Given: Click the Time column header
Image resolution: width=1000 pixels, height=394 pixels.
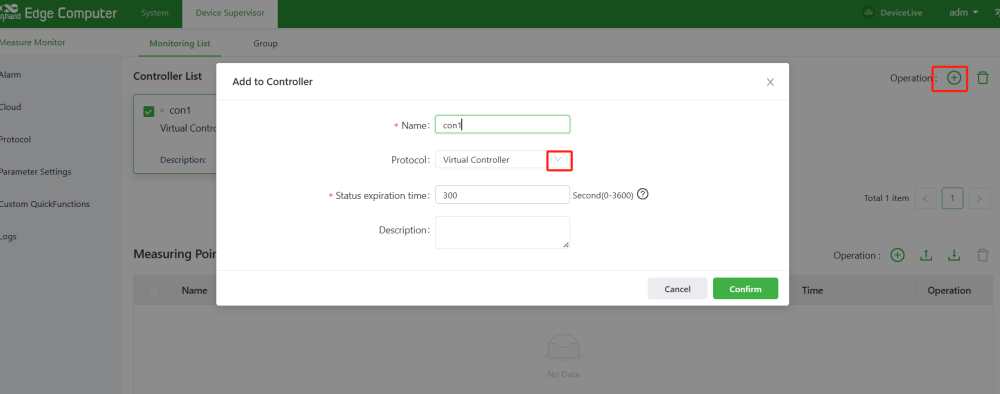Looking at the screenshot, I should 812,291.
